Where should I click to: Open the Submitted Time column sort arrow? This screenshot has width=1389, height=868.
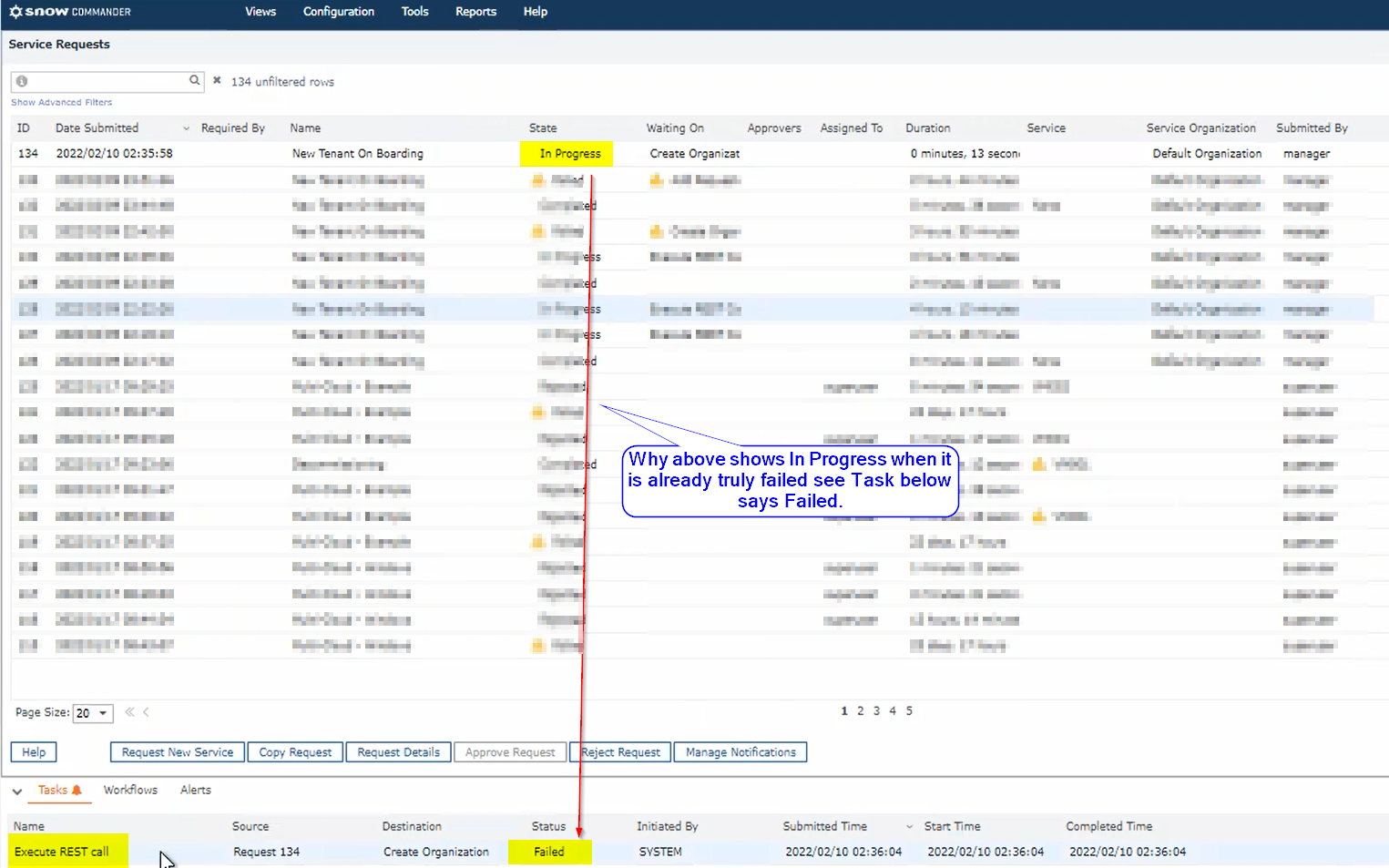(909, 827)
